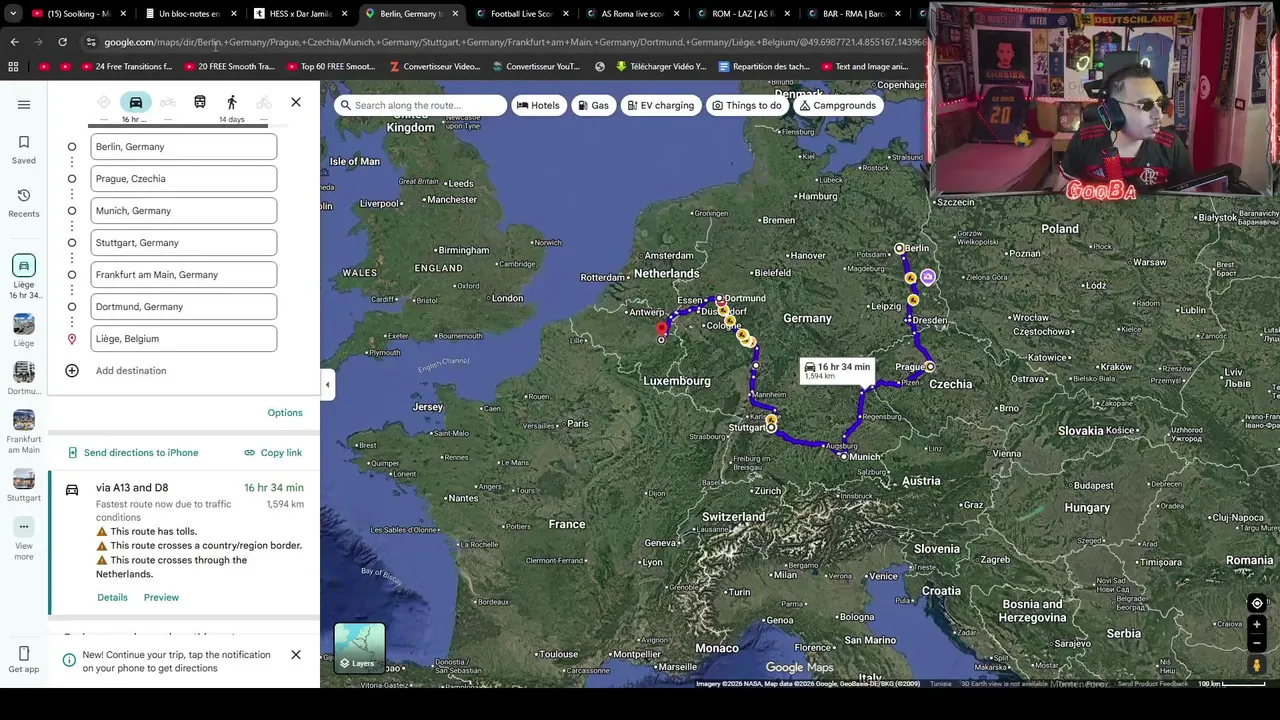Open the map Layers switcher

[360, 648]
